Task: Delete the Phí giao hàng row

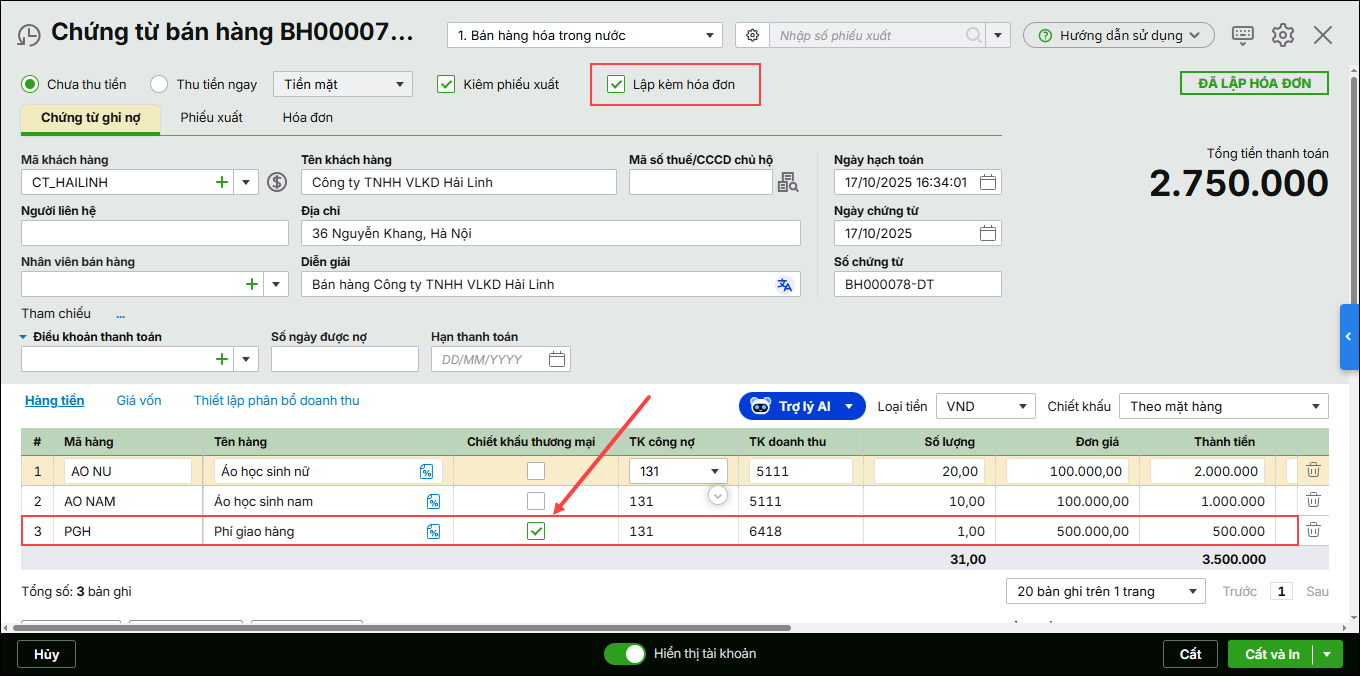Action: 1313,531
